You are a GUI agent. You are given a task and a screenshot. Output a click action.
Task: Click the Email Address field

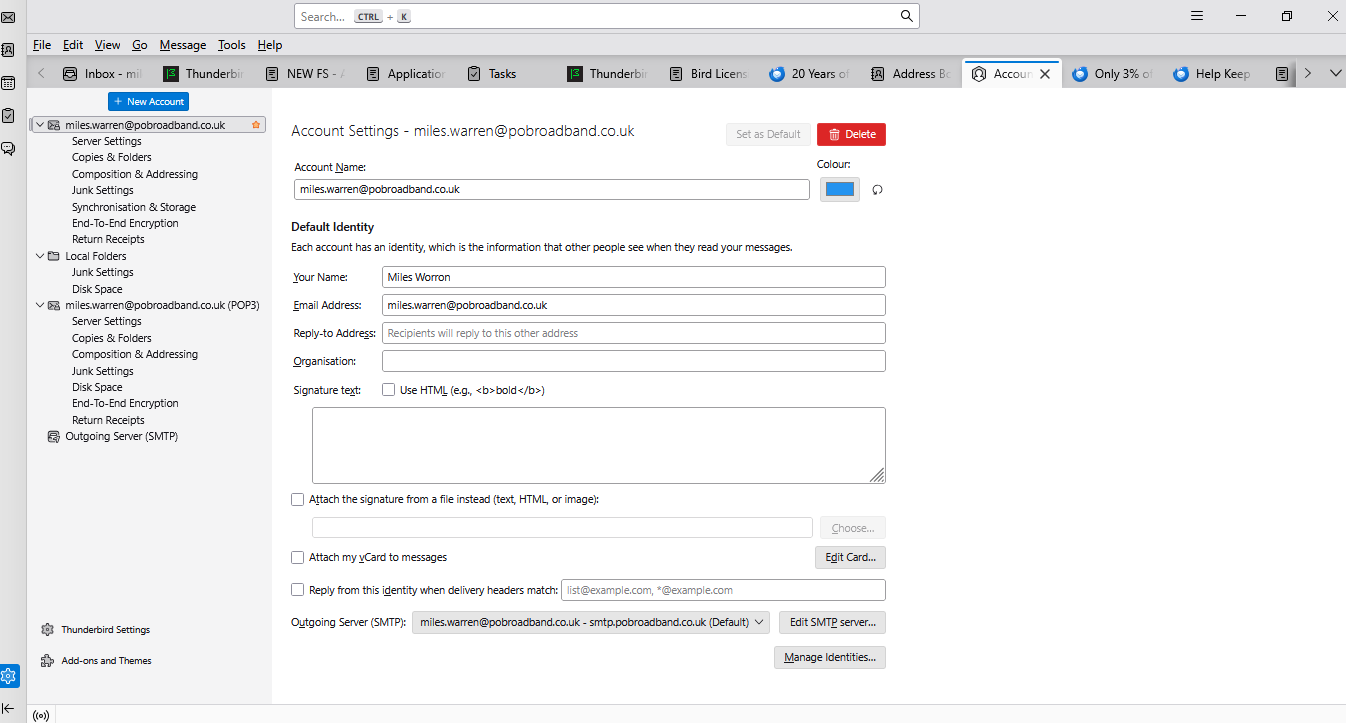tap(634, 305)
